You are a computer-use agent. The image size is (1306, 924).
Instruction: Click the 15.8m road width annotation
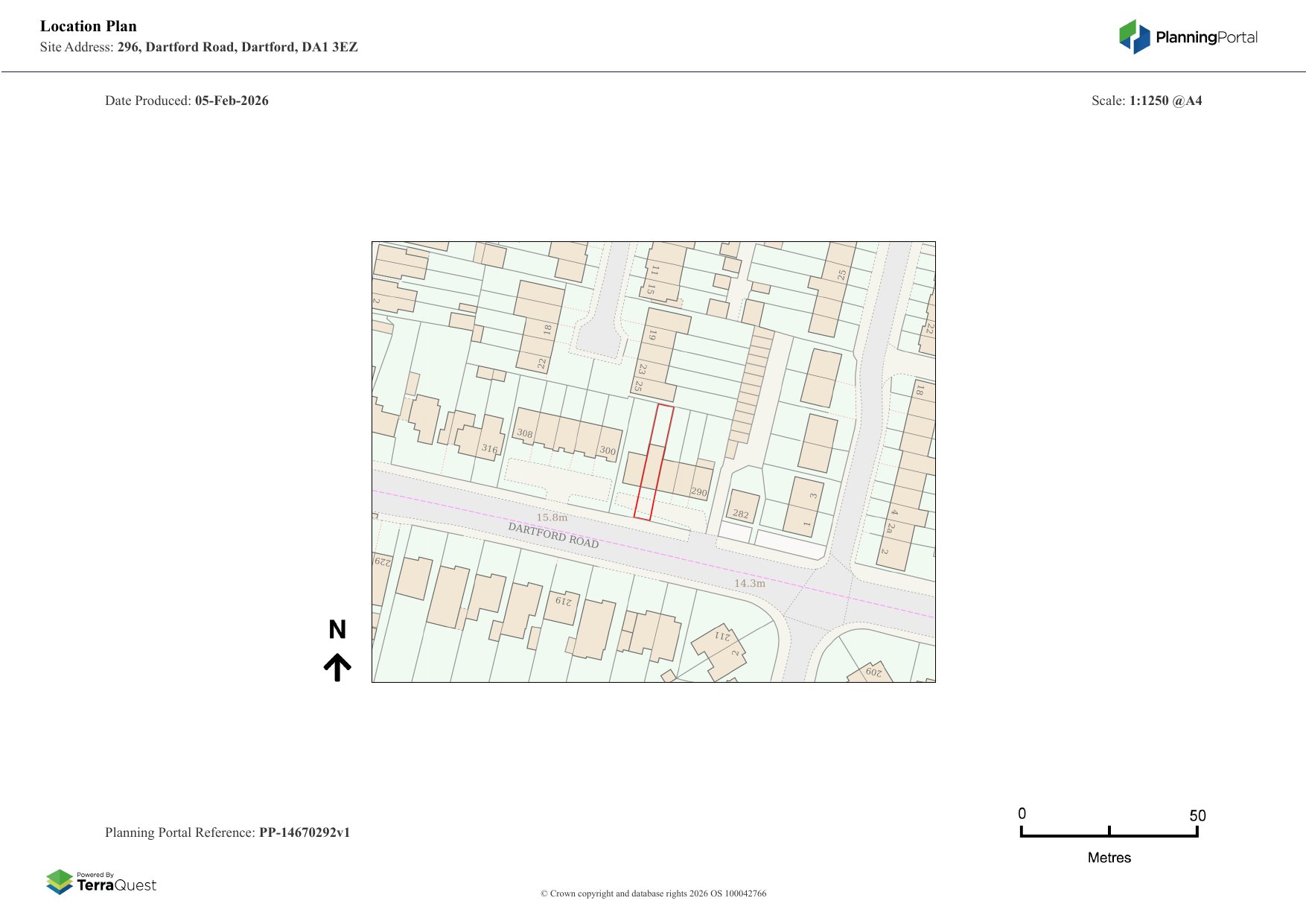[x=552, y=516]
